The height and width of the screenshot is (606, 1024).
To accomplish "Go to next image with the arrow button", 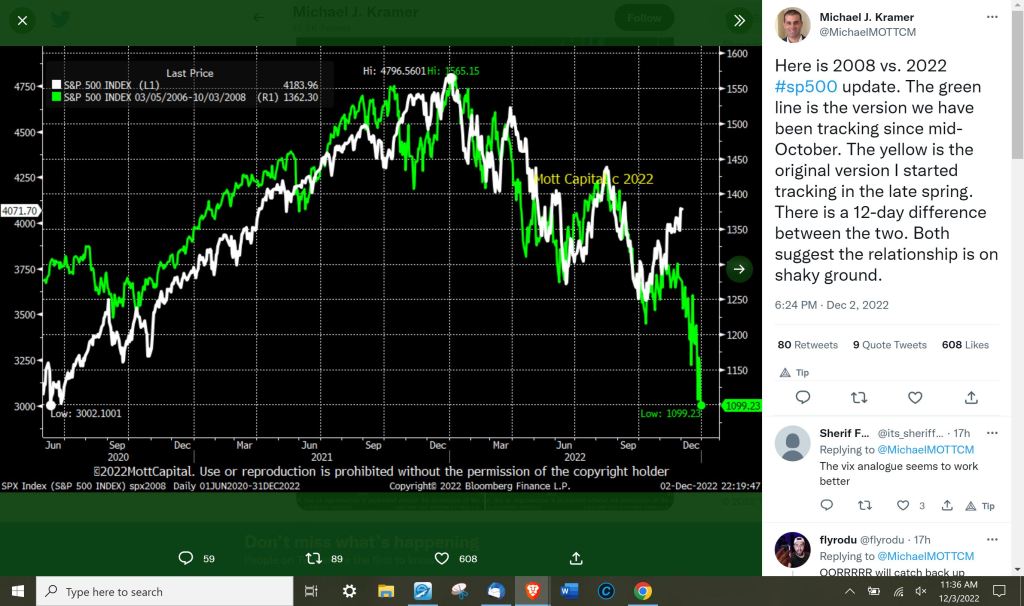I will click(739, 268).
